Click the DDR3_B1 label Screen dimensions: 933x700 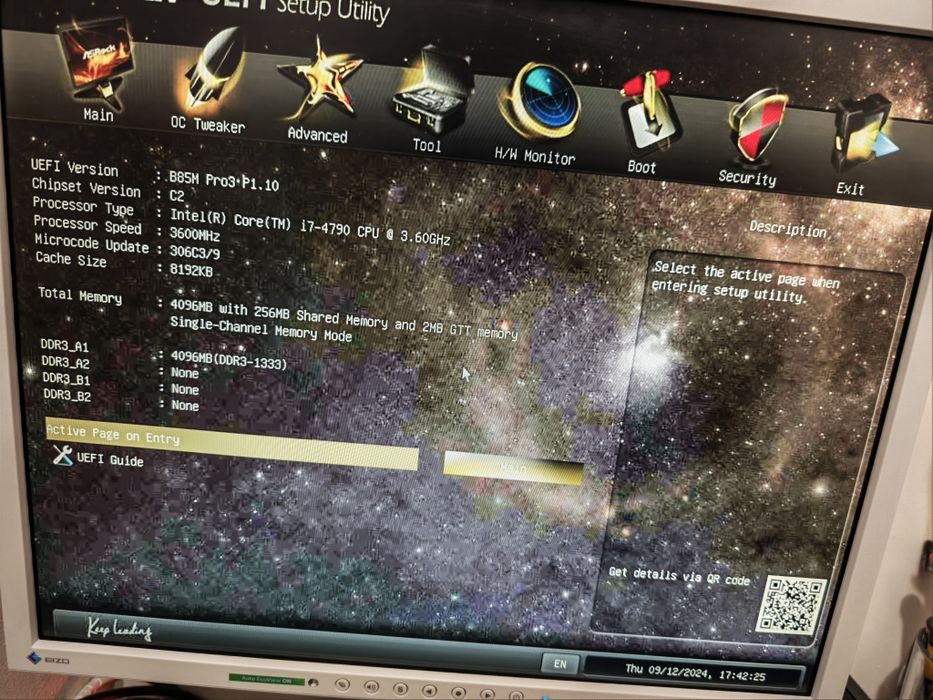point(66,379)
